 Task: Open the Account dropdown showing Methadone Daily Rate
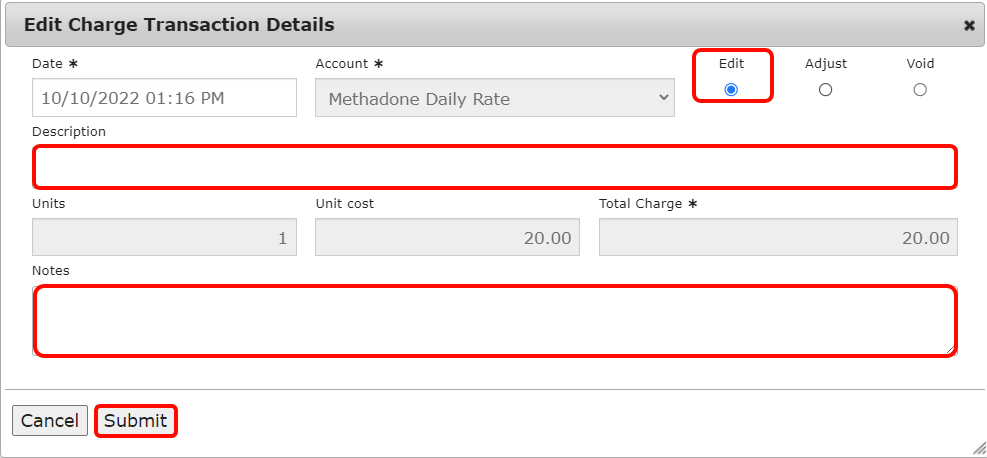pos(495,98)
